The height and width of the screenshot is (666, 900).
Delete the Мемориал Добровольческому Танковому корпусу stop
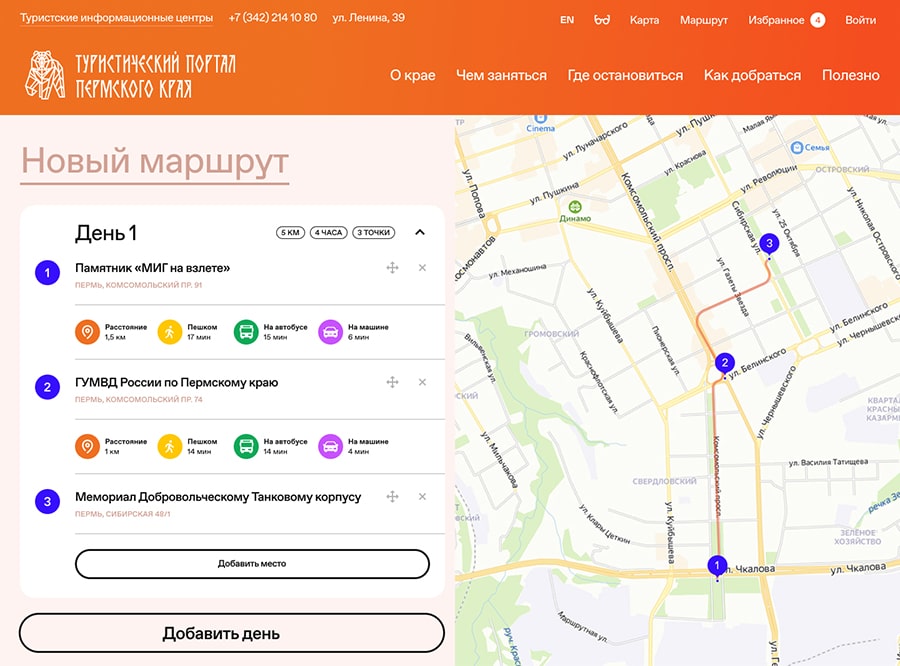pos(422,497)
